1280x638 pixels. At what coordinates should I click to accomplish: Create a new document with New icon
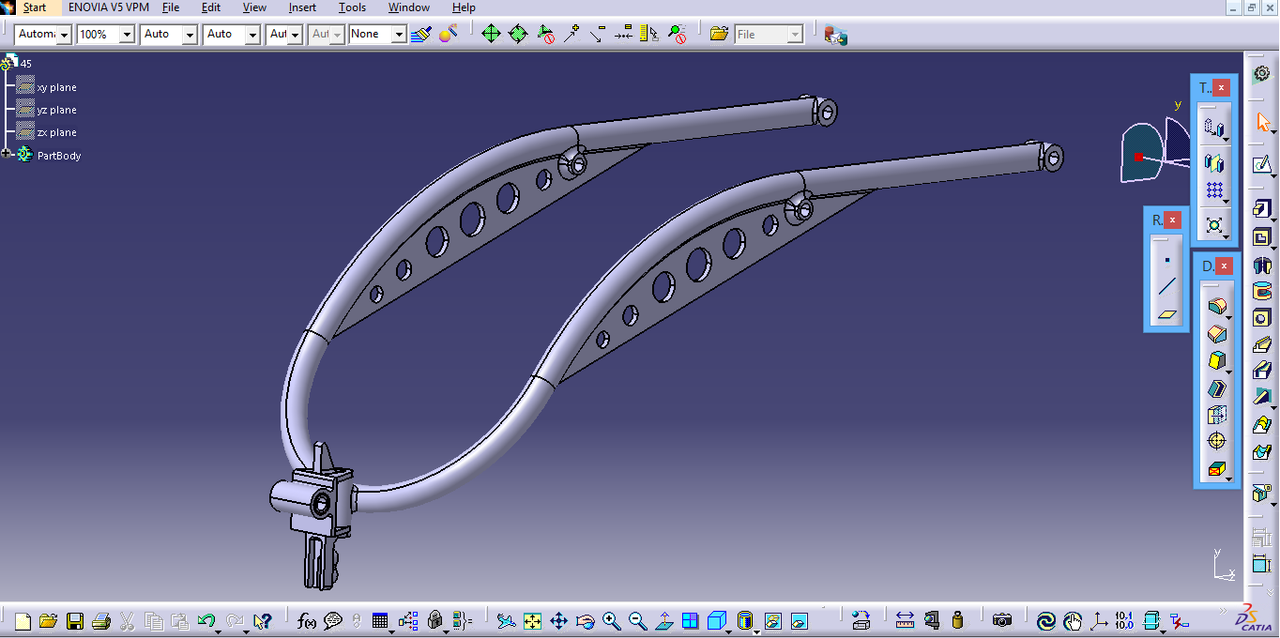point(22,622)
